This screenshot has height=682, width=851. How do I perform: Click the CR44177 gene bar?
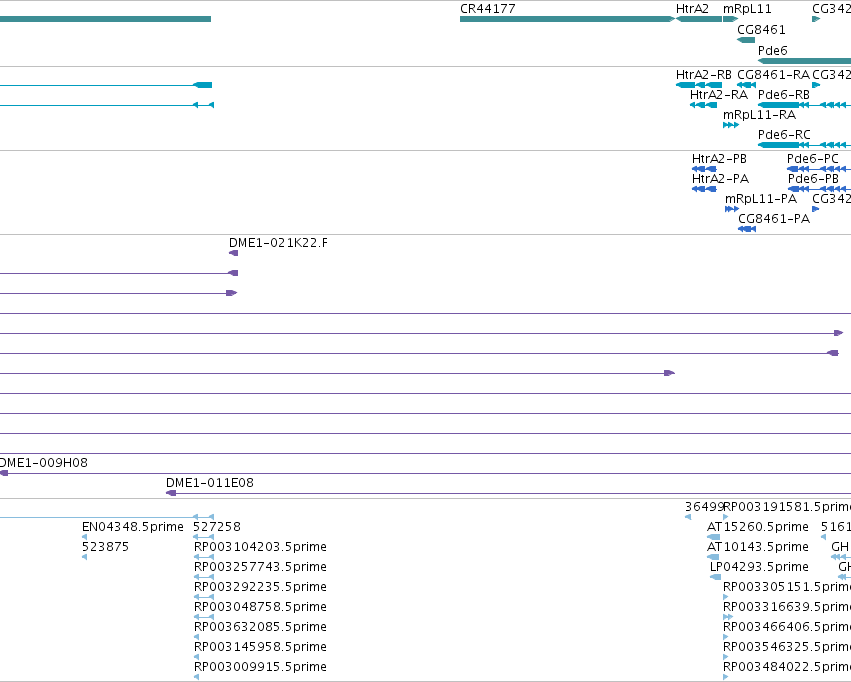tap(567, 19)
